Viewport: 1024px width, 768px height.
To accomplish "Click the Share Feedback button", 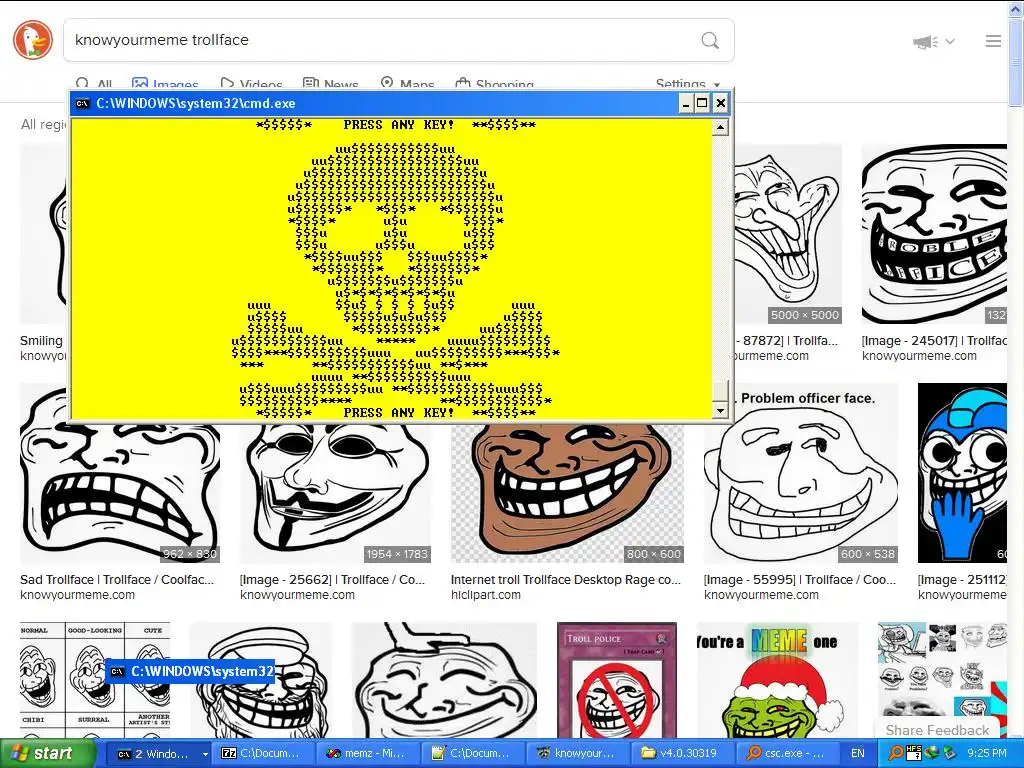I will [937, 730].
